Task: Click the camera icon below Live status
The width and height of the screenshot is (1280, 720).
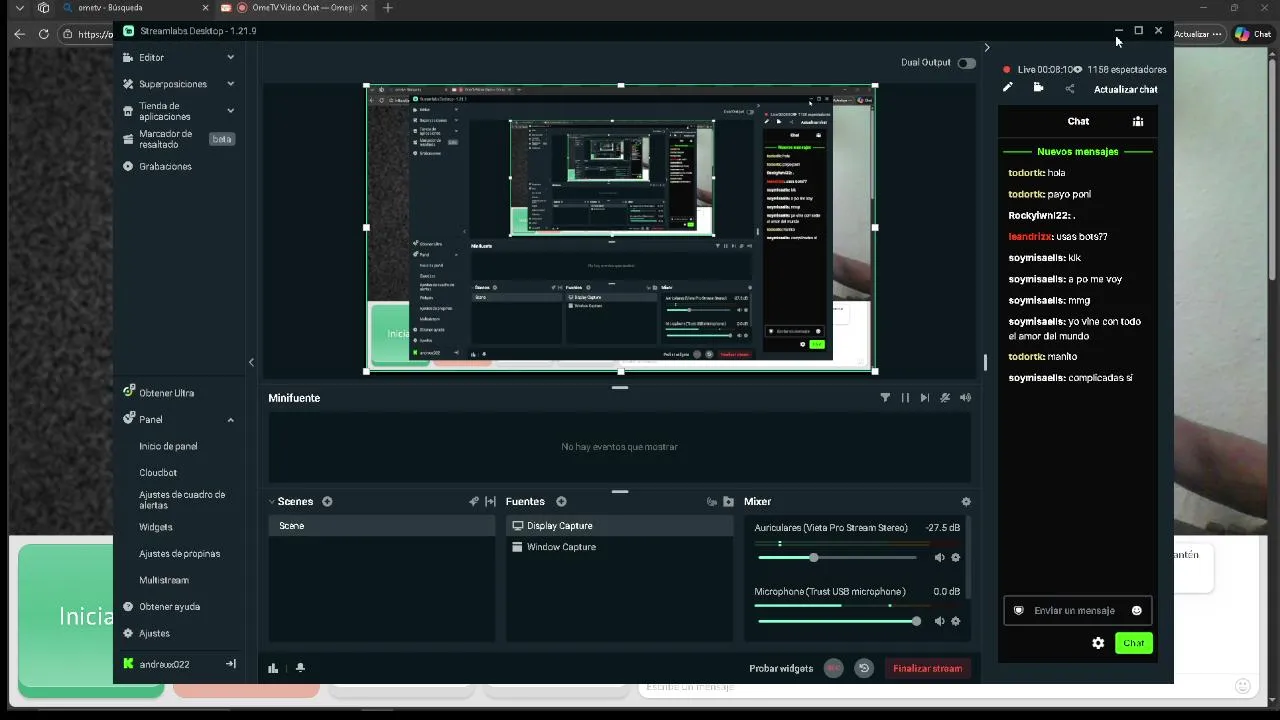Action: tap(1038, 88)
